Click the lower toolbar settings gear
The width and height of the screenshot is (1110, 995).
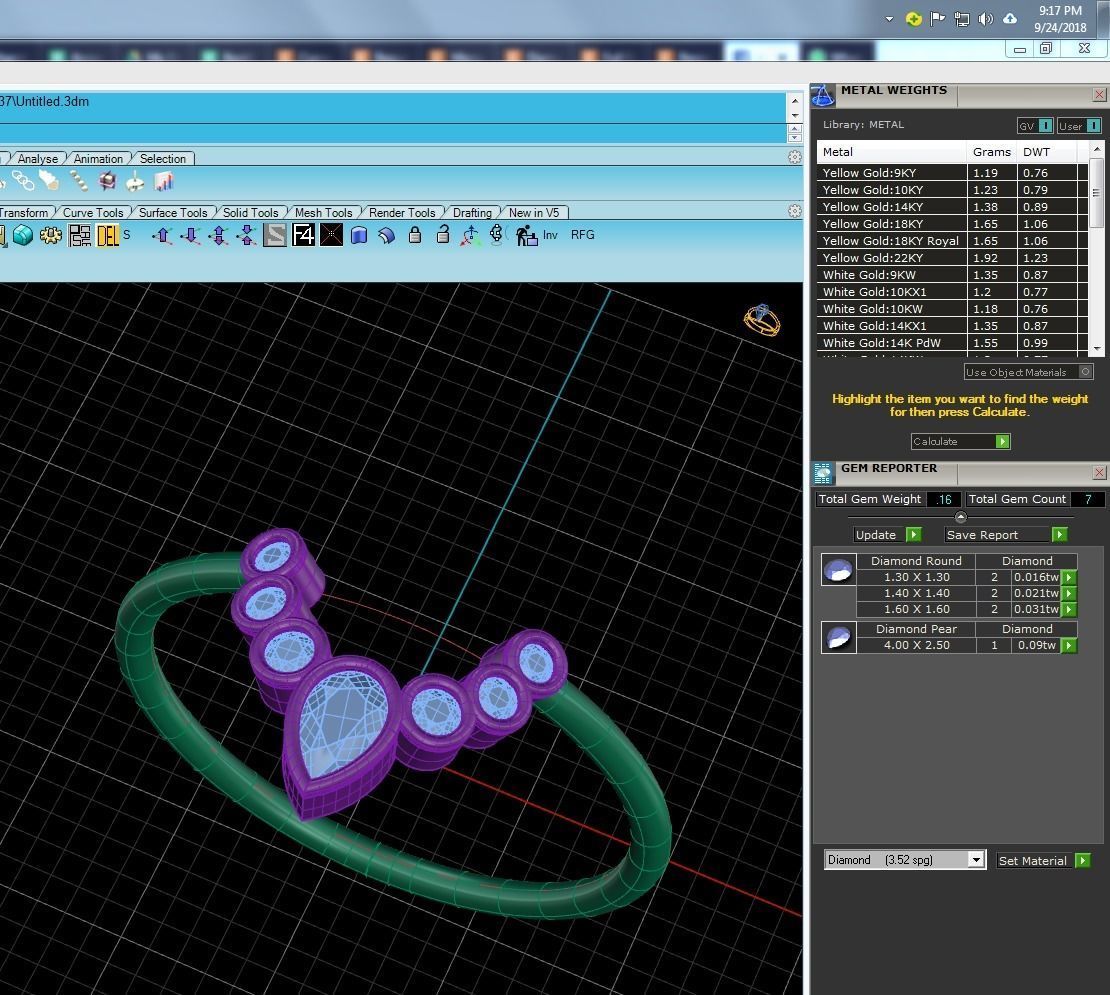[795, 211]
